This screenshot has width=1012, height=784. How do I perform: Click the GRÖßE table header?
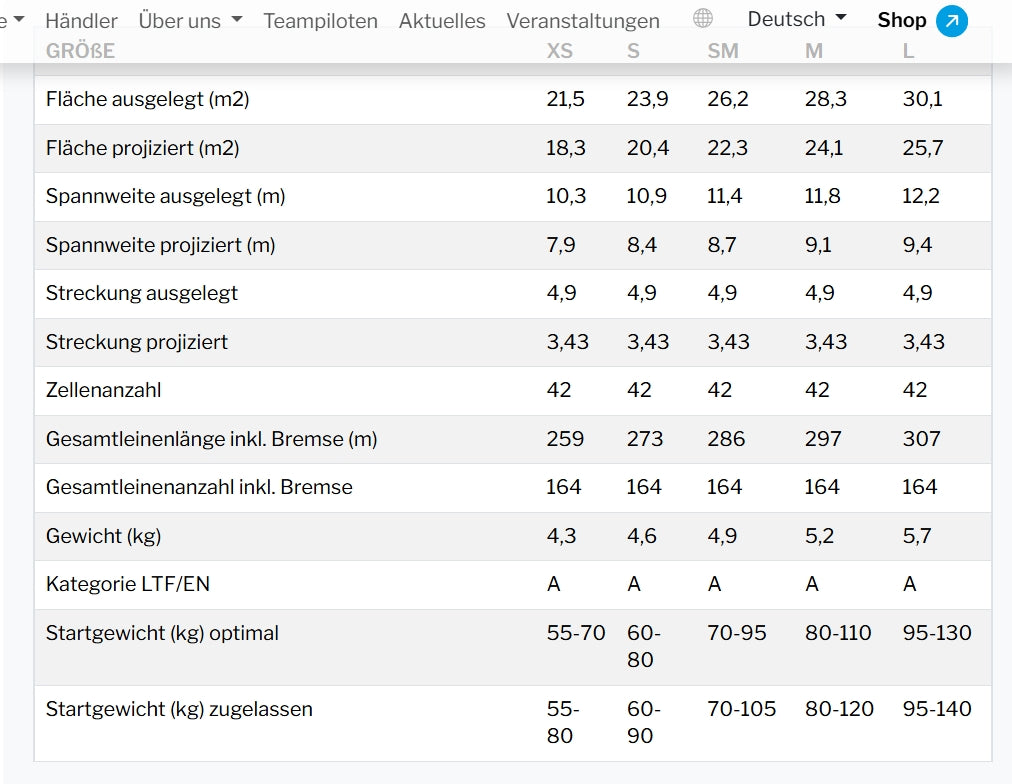(80, 51)
